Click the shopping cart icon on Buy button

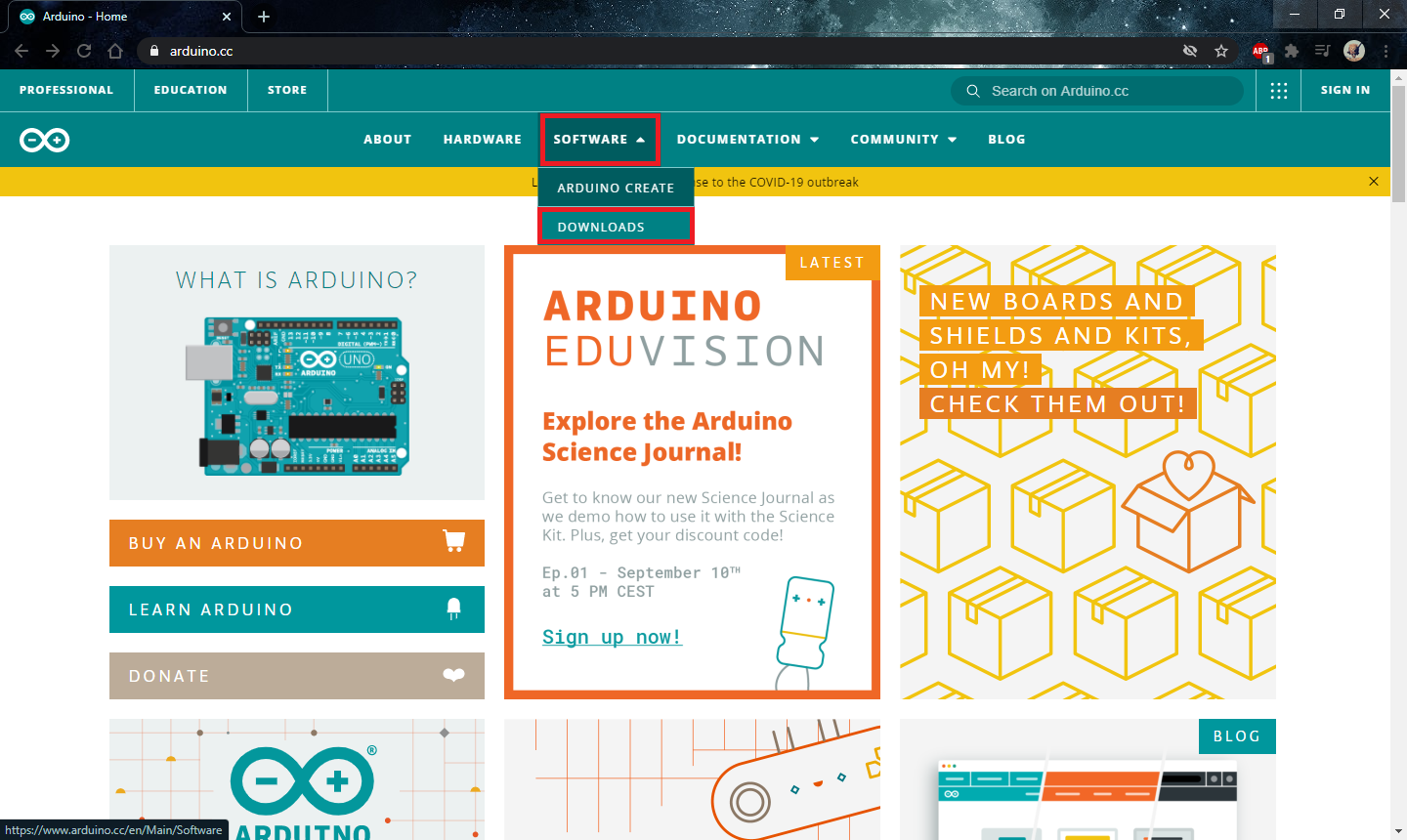pos(453,540)
